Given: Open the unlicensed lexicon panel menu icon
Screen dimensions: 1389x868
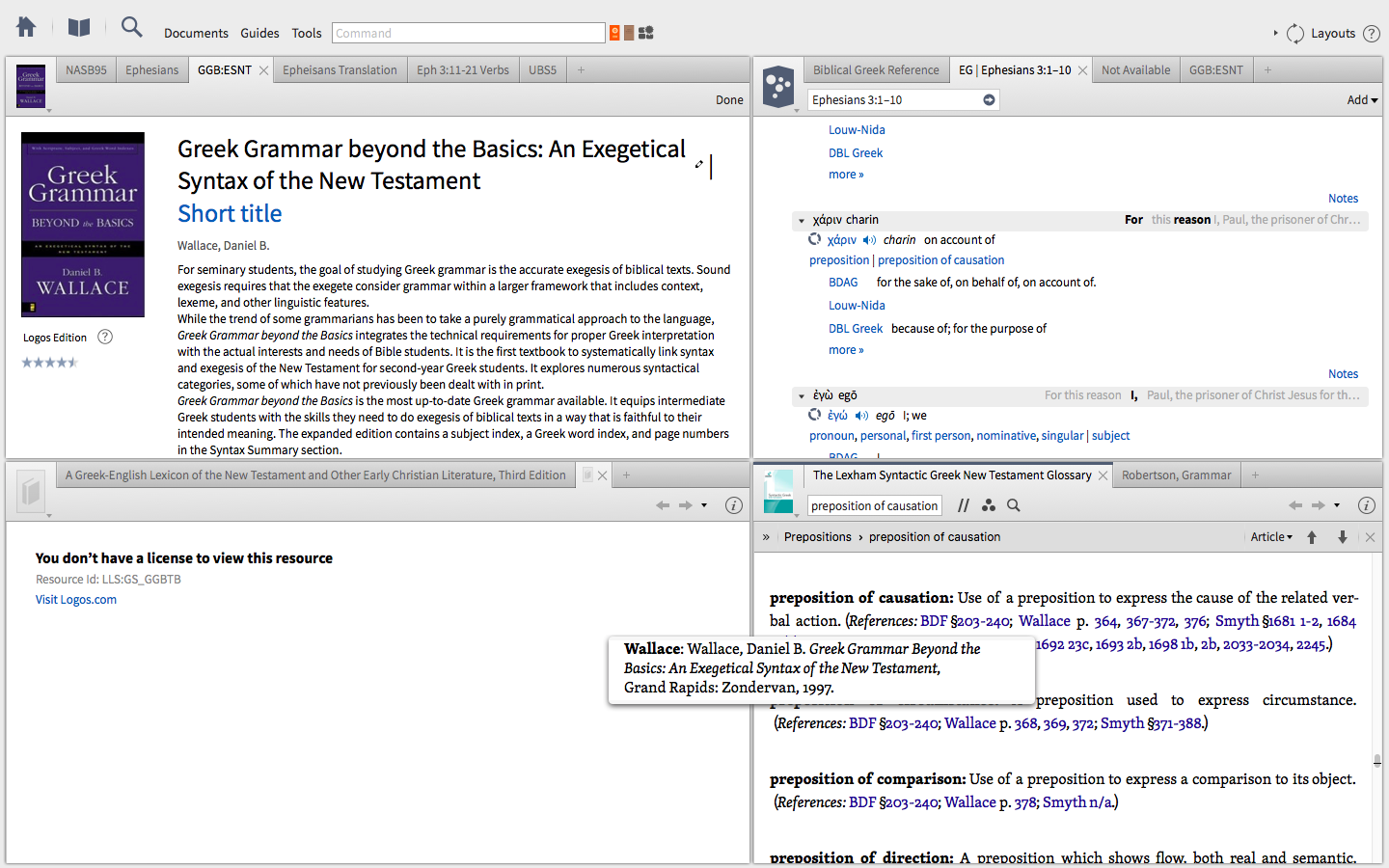Looking at the screenshot, I should click(x=31, y=492).
